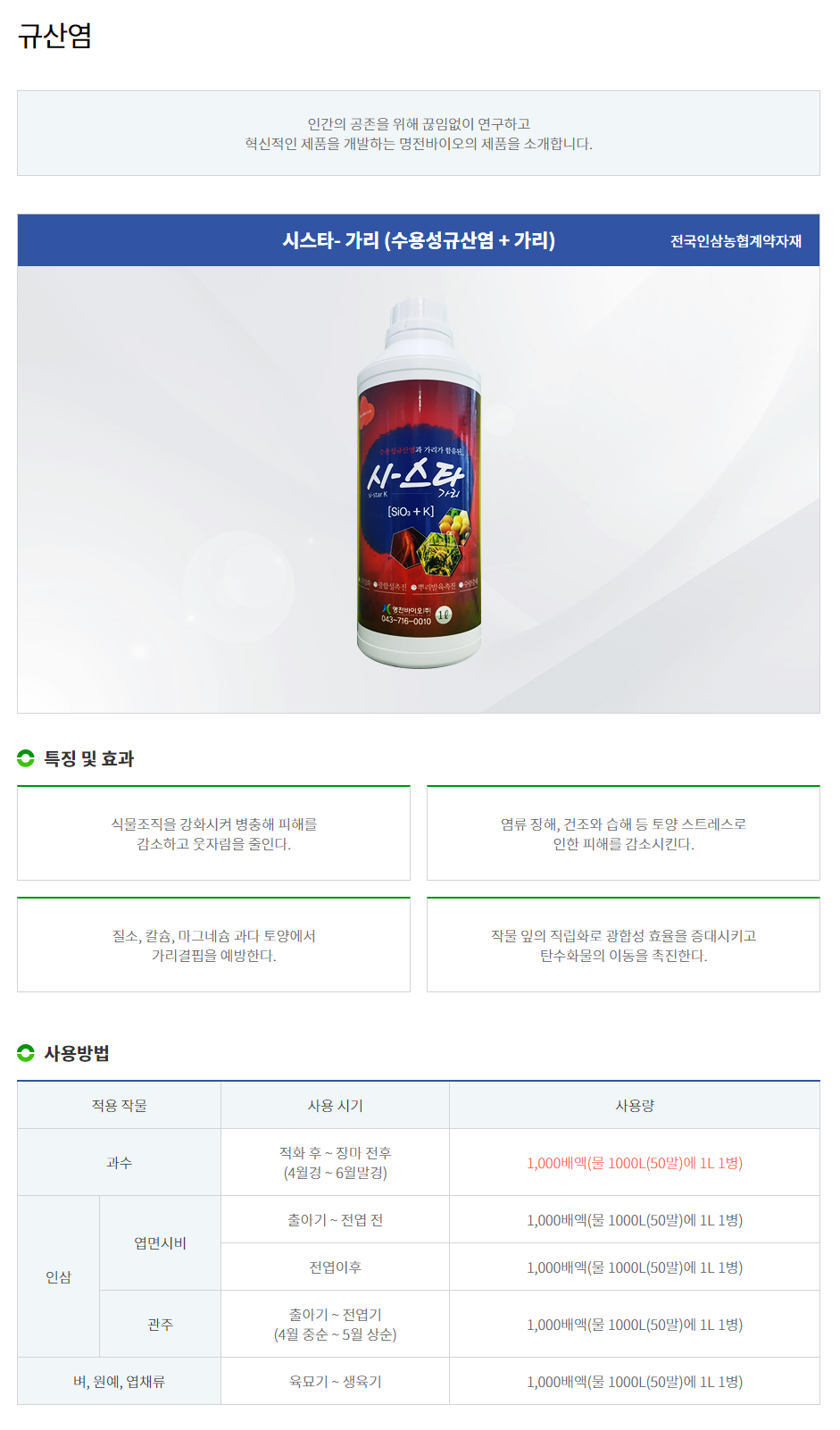Click the bottle's white cap
840x1430 pixels.
pos(419,323)
